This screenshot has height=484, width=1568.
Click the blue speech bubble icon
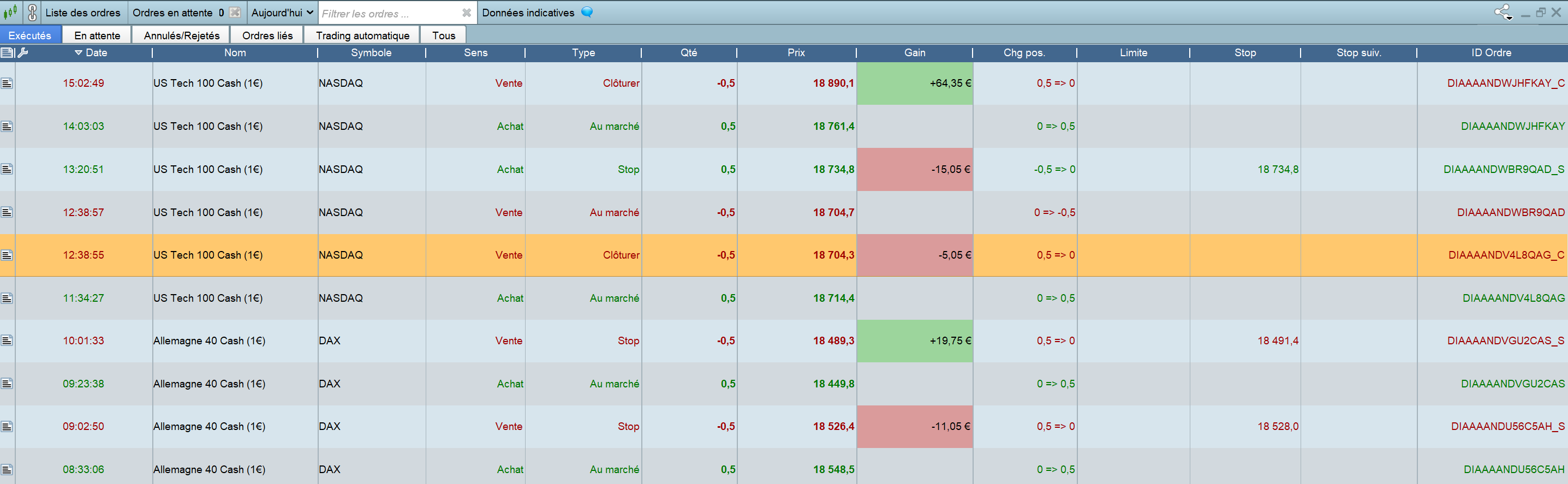[x=587, y=12]
